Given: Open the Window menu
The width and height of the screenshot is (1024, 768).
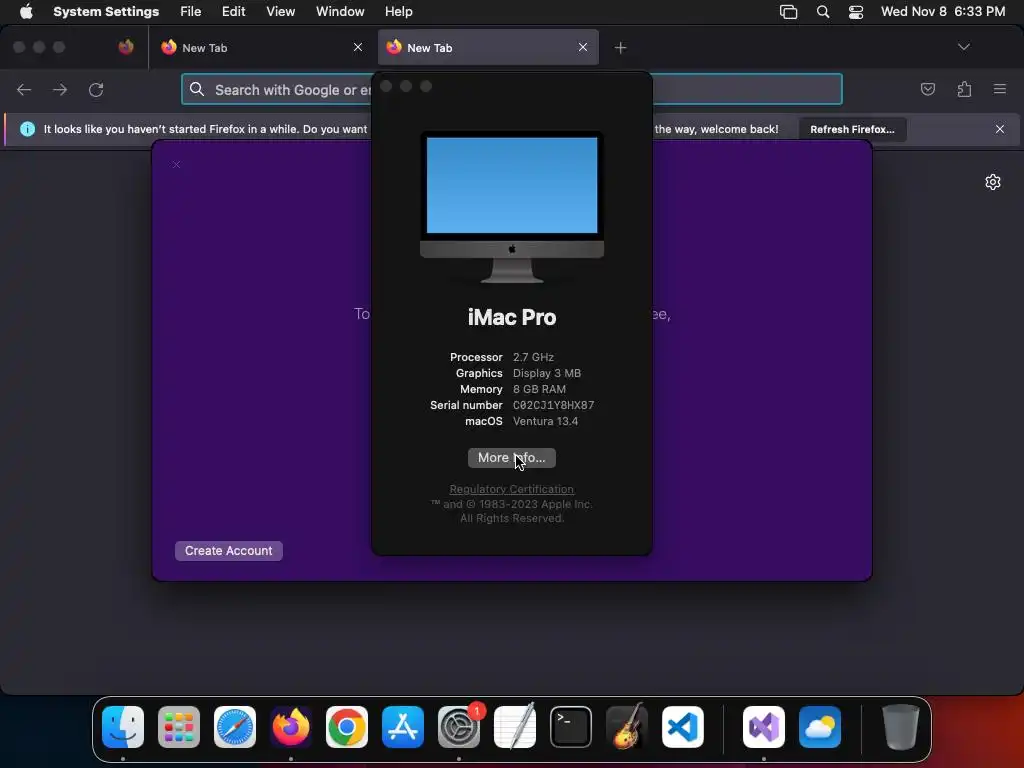Looking at the screenshot, I should click(340, 11).
